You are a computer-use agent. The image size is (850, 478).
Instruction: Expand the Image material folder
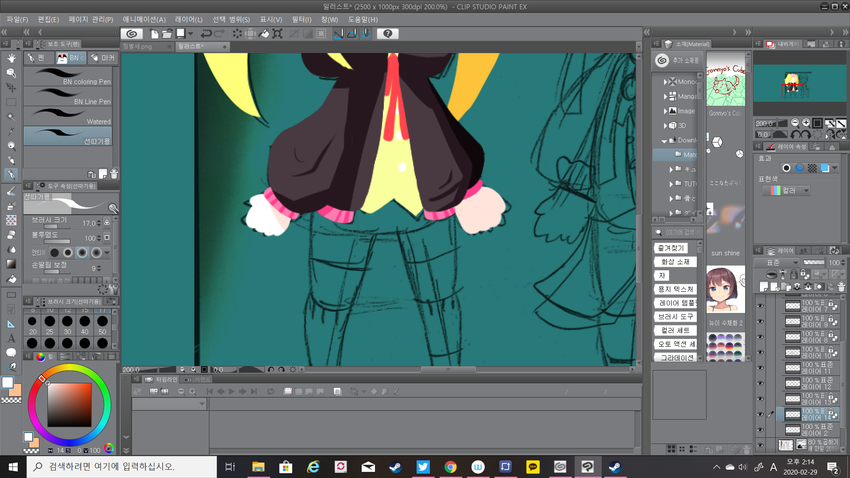[x=666, y=111]
